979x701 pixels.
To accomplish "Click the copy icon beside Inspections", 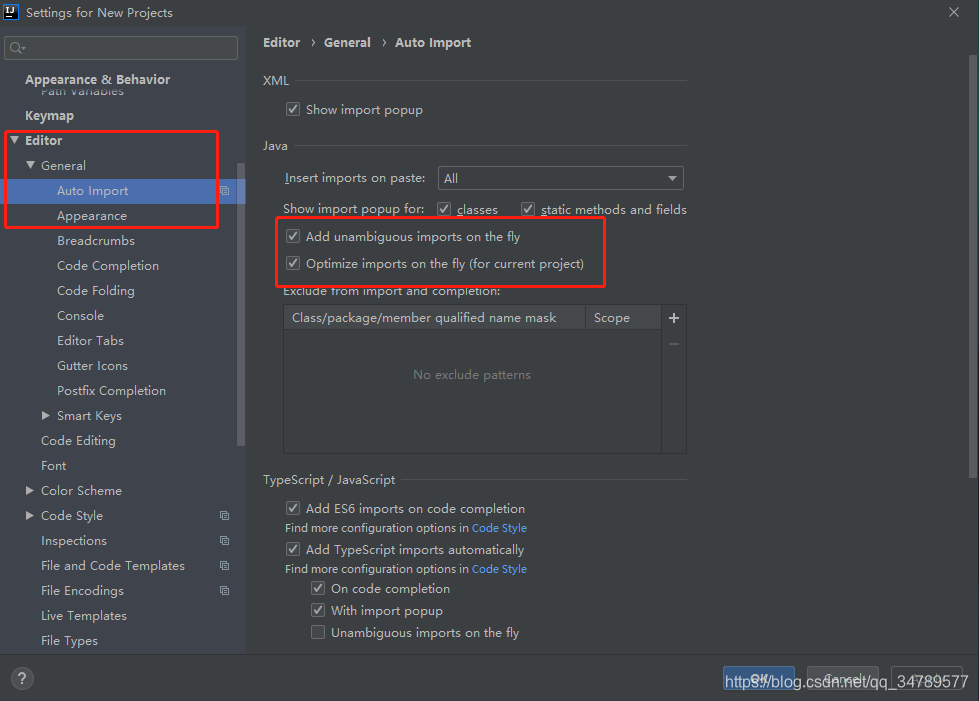I will [225, 541].
